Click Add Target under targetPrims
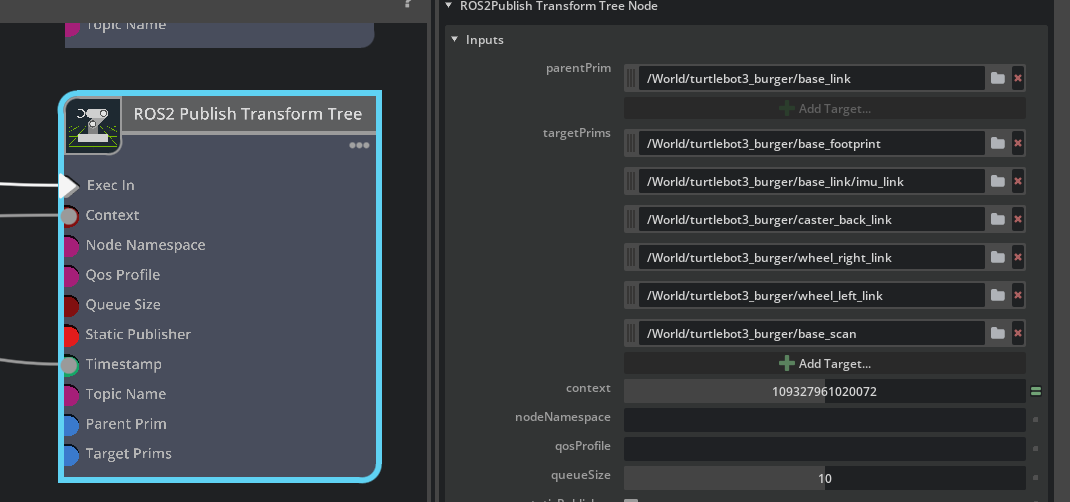Viewport: 1070px width, 502px height. tap(824, 364)
